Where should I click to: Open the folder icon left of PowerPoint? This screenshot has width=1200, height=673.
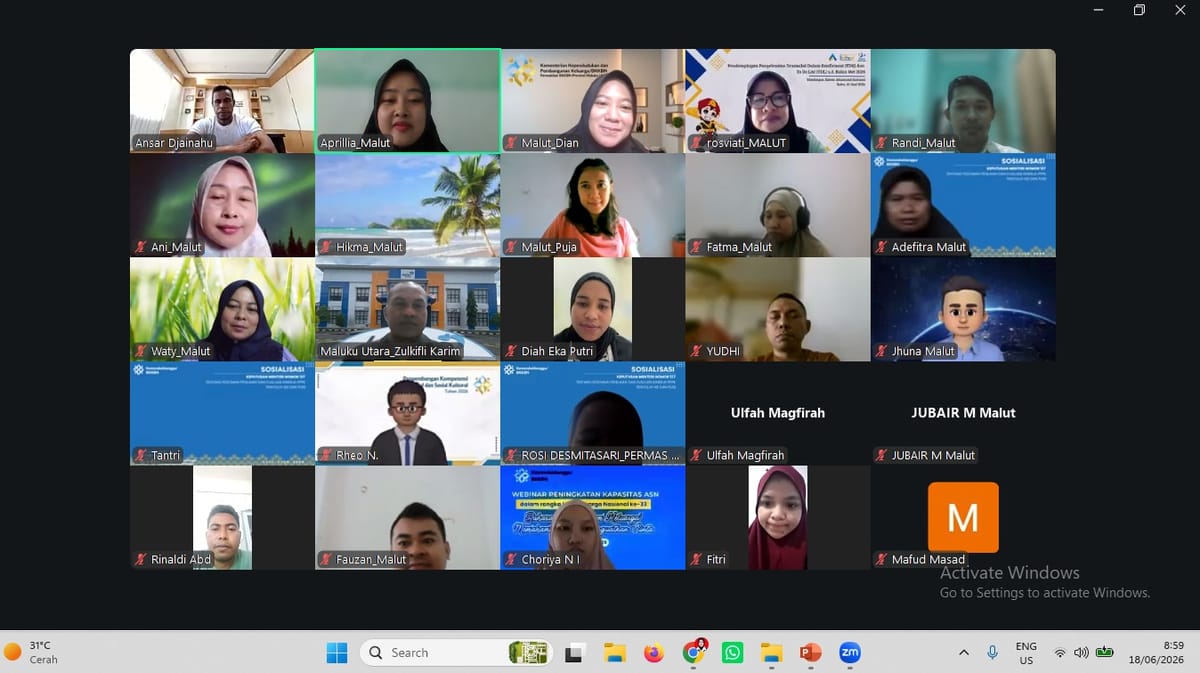click(771, 653)
